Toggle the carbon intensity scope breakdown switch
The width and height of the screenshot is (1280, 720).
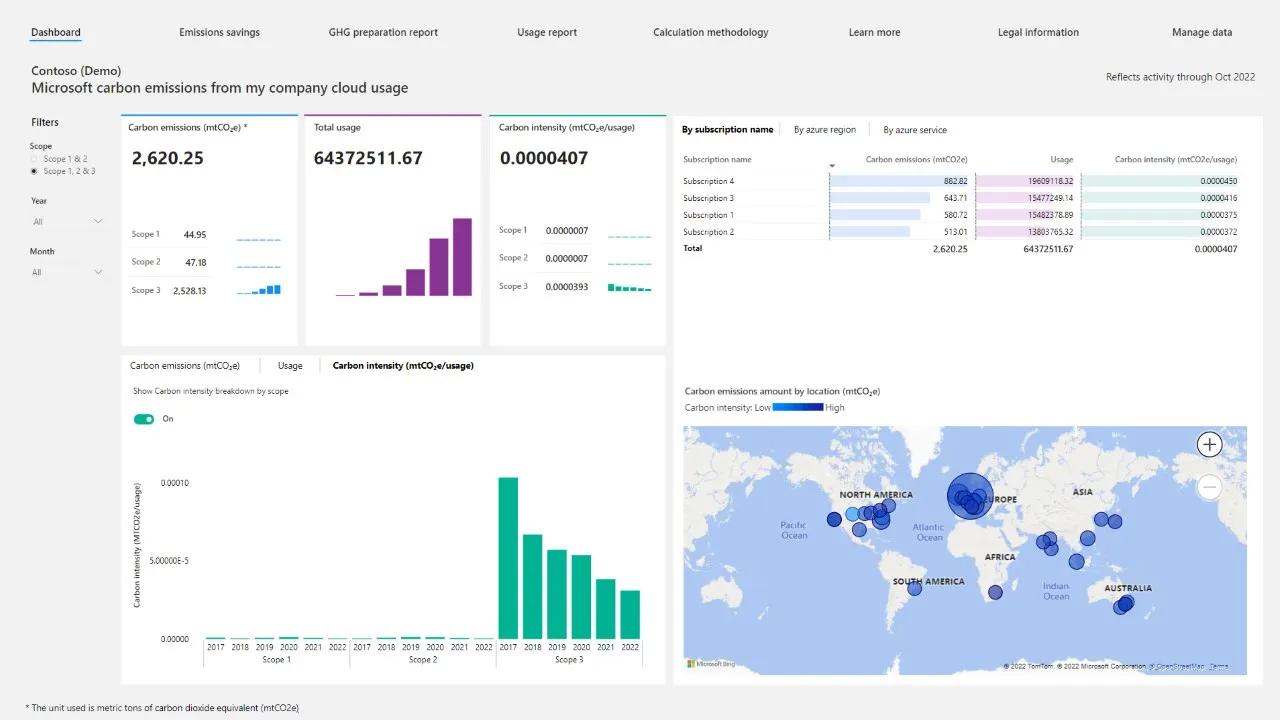click(x=144, y=419)
